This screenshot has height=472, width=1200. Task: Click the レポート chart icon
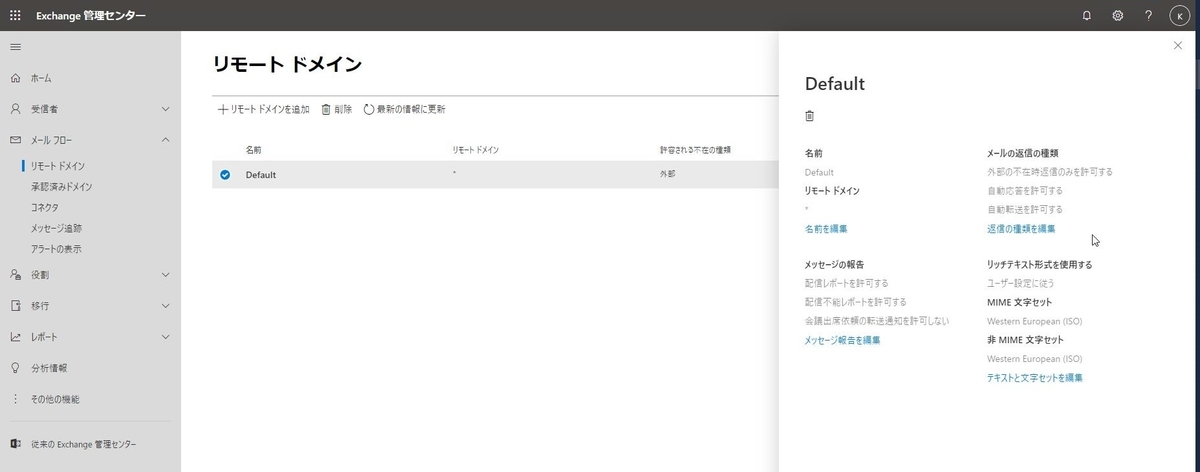[15, 337]
